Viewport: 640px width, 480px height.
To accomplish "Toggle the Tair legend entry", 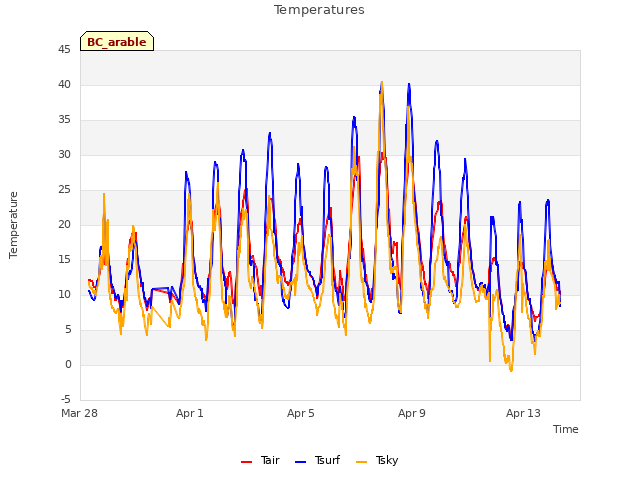I will (260, 460).
